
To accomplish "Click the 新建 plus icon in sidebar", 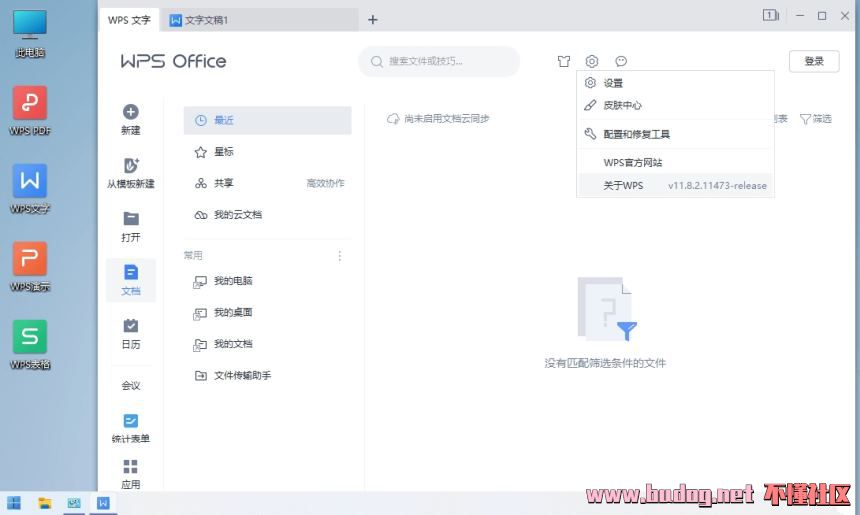I will [131, 112].
